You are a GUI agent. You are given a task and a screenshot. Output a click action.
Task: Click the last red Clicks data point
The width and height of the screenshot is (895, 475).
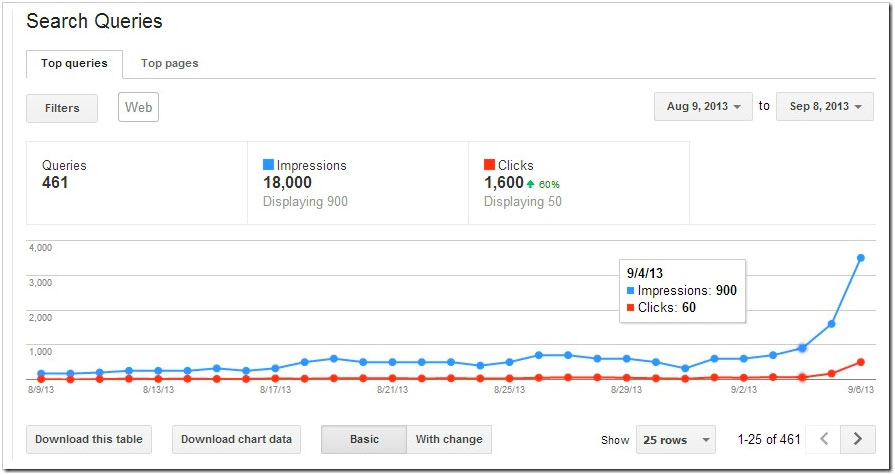point(860,362)
